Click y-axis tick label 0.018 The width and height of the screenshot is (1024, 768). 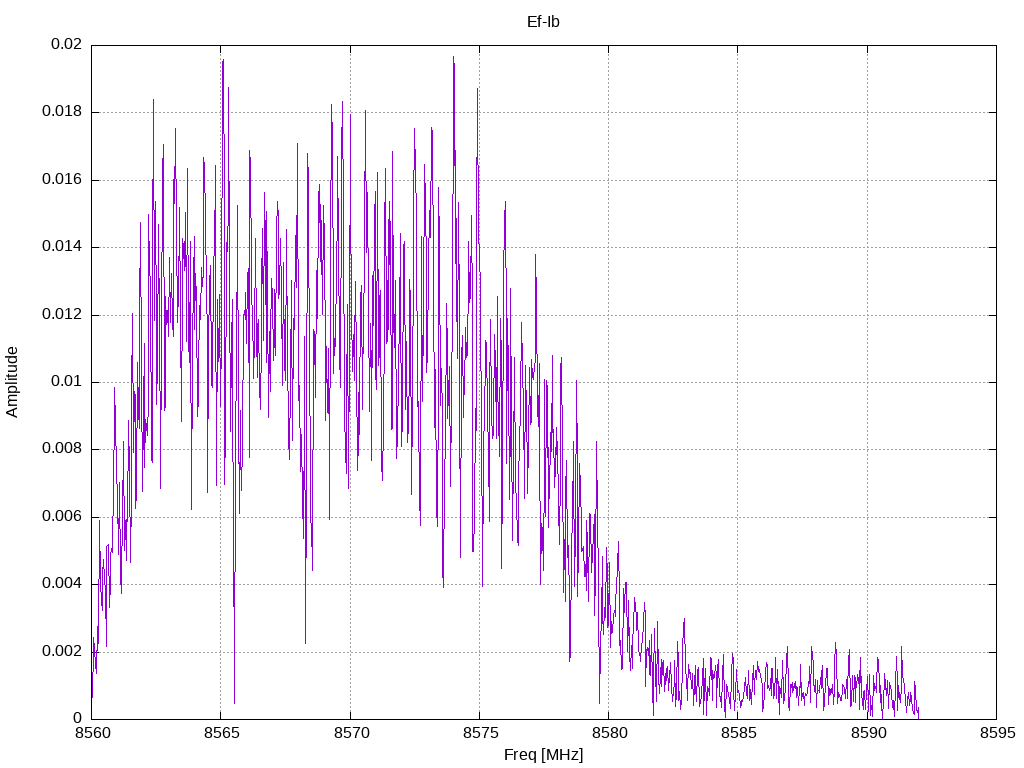62,112
